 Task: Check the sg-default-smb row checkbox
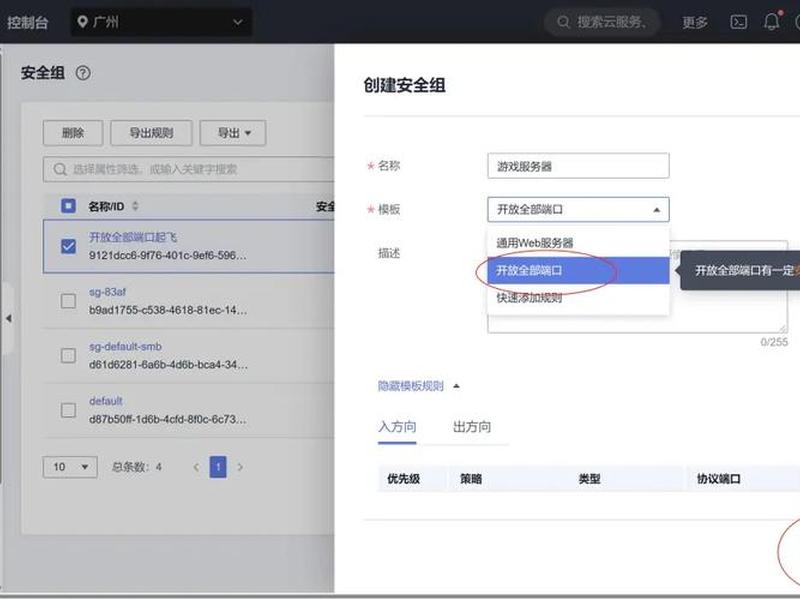(x=68, y=356)
